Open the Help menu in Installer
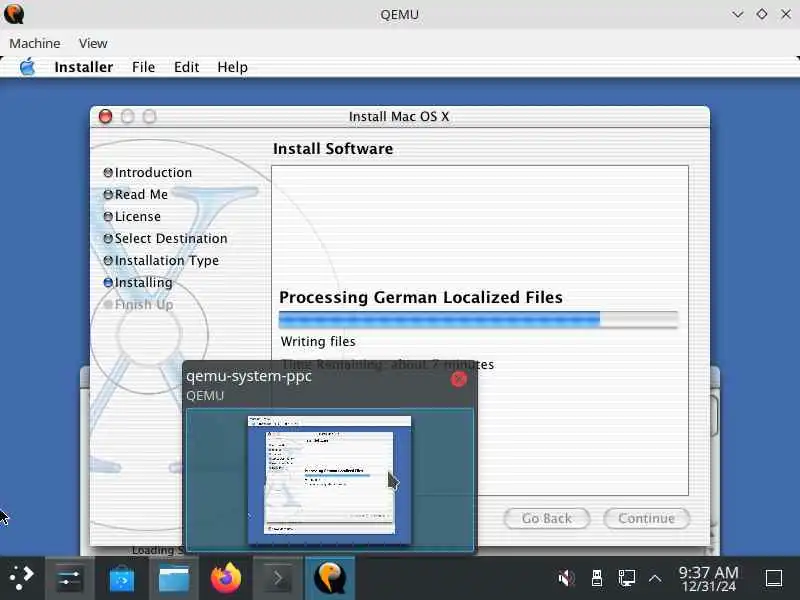Viewport: 800px width, 600px height. point(233,67)
